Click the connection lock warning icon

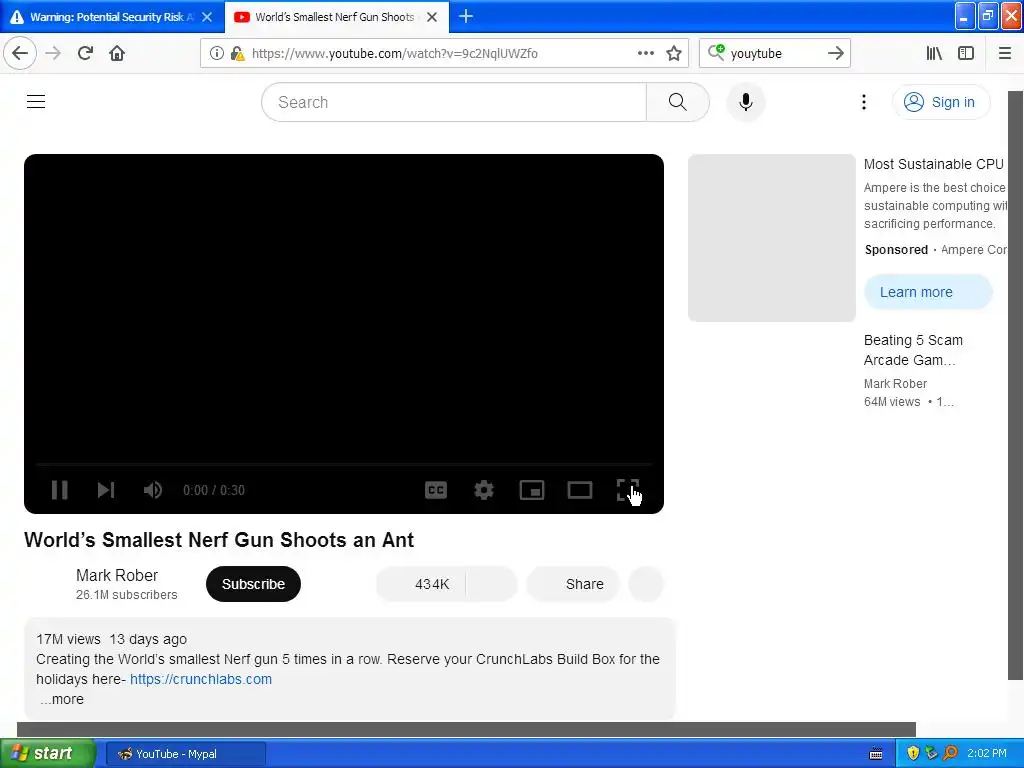(237, 53)
